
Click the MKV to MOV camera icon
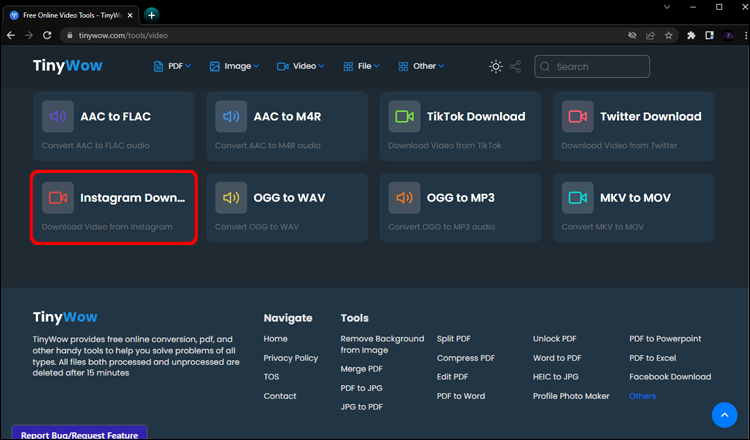pyautogui.click(x=577, y=198)
